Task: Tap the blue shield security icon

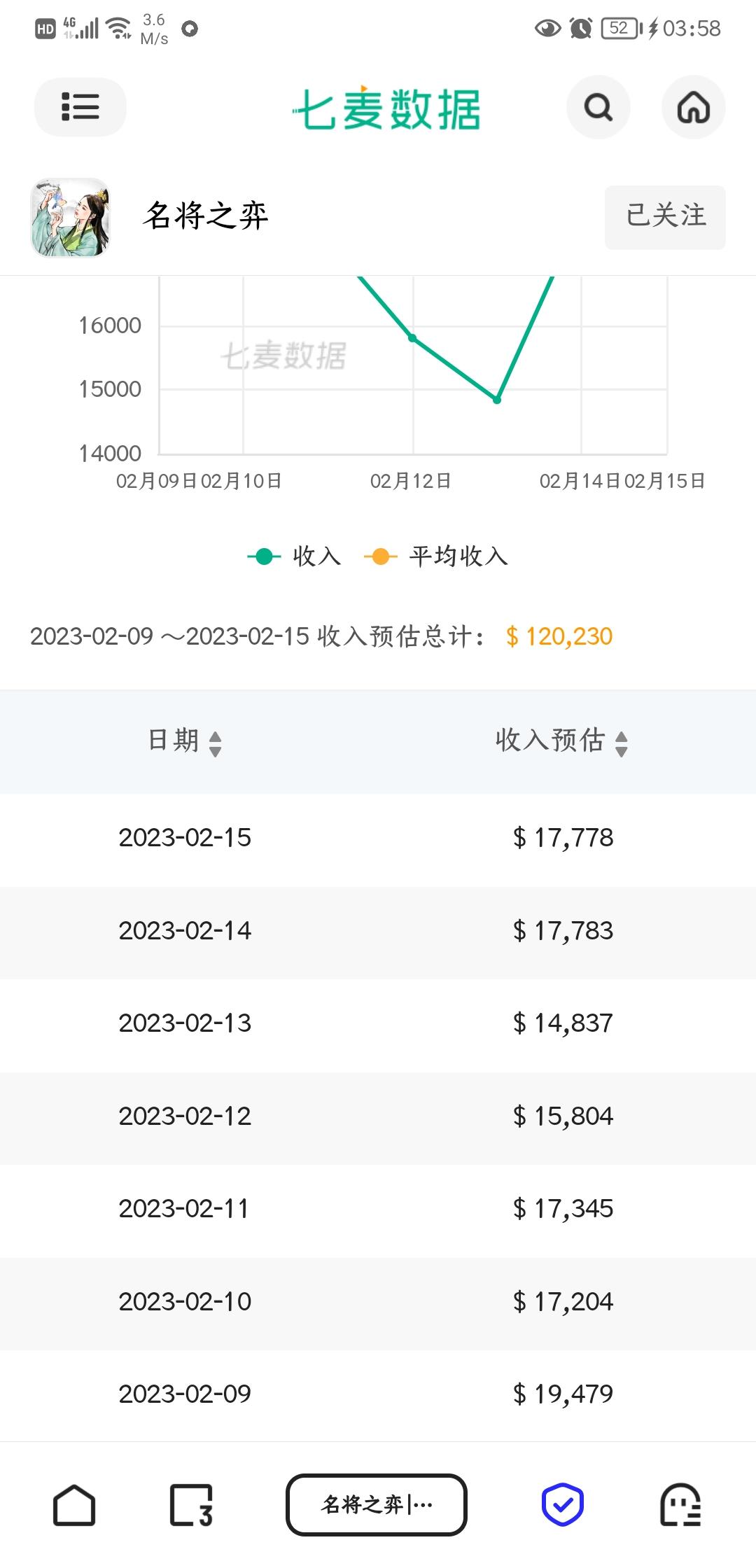Action: point(562,1504)
